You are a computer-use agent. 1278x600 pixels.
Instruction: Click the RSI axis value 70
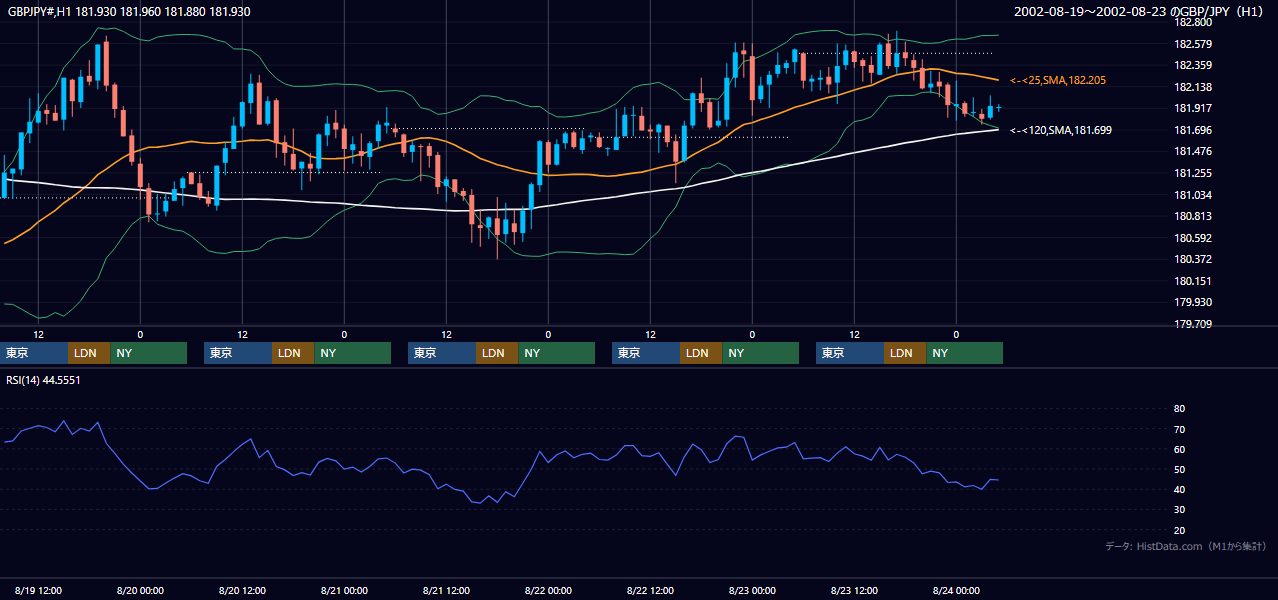coord(1179,429)
